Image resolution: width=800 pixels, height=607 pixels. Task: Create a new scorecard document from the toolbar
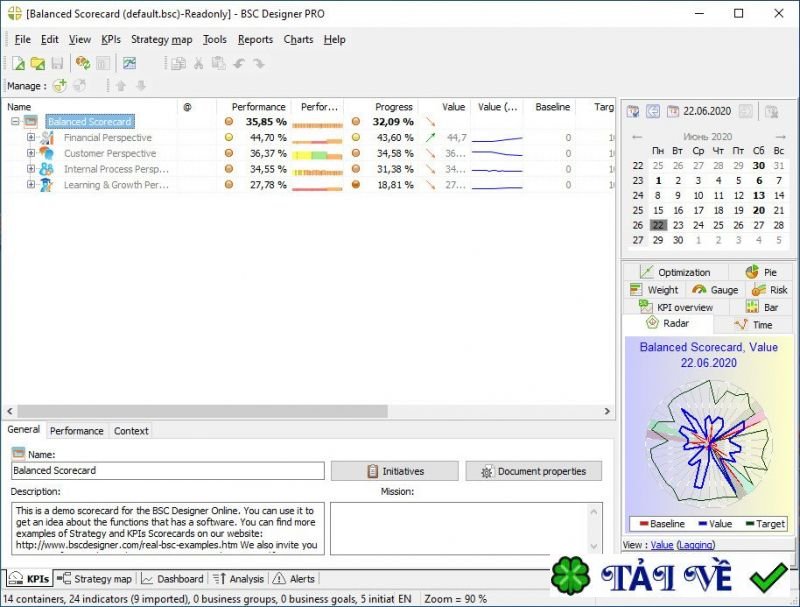point(18,63)
